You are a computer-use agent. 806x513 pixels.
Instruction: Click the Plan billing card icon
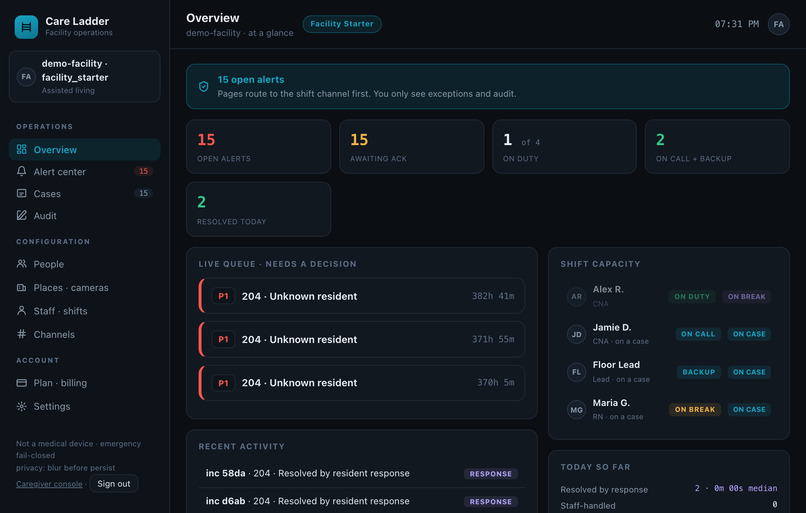click(22, 383)
